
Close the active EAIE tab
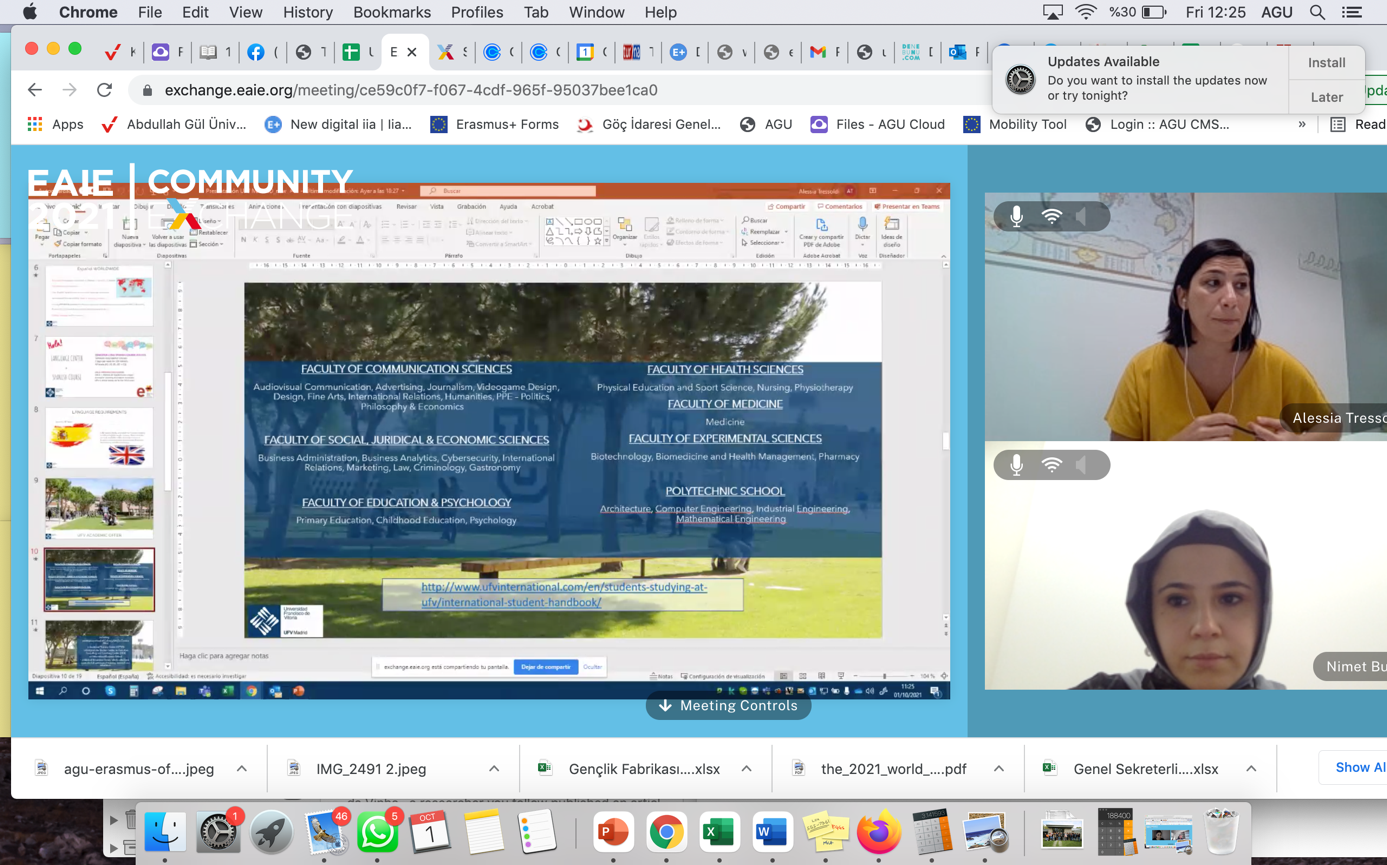pos(412,52)
